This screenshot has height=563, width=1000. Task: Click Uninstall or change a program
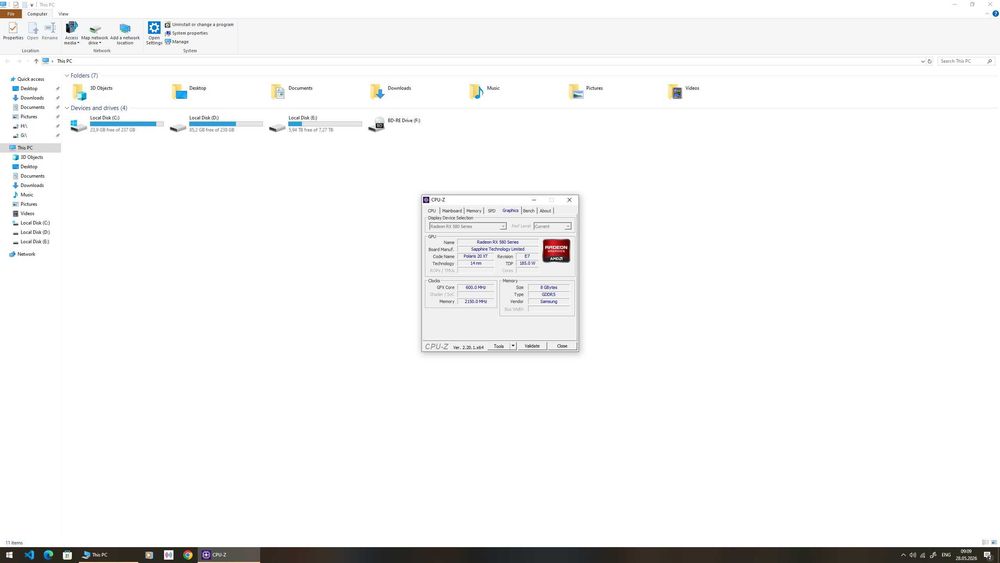[199, 24]
